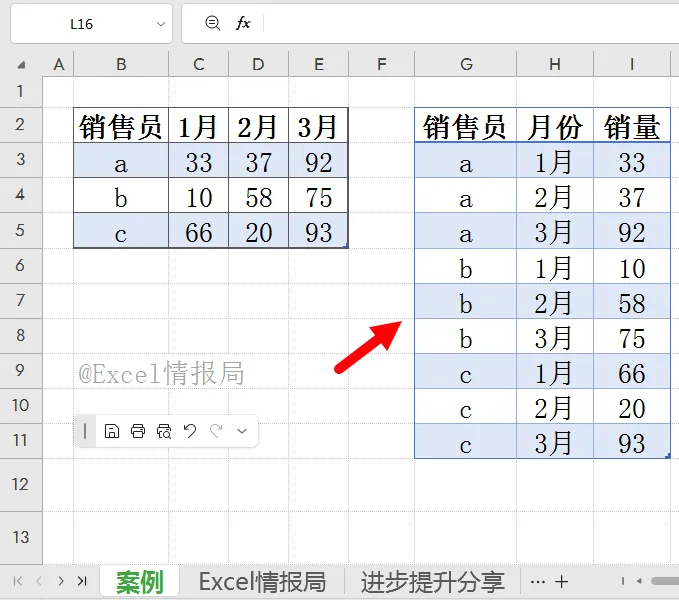Click cell I8 with value 75

tap(632, 336)
